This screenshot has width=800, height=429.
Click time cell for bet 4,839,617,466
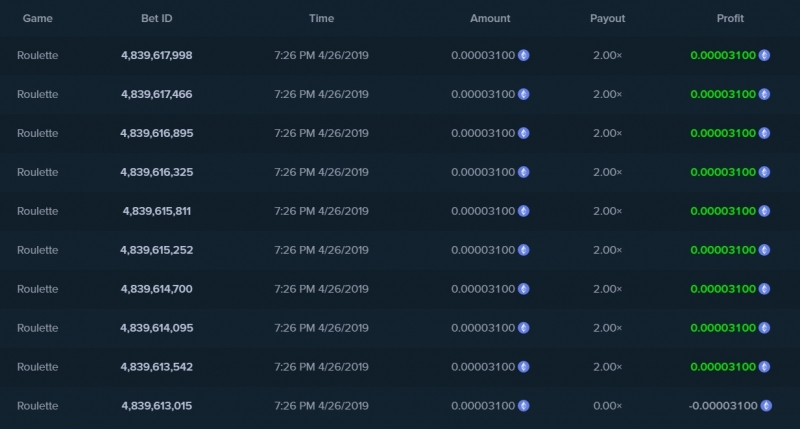[x=321, y=94]
